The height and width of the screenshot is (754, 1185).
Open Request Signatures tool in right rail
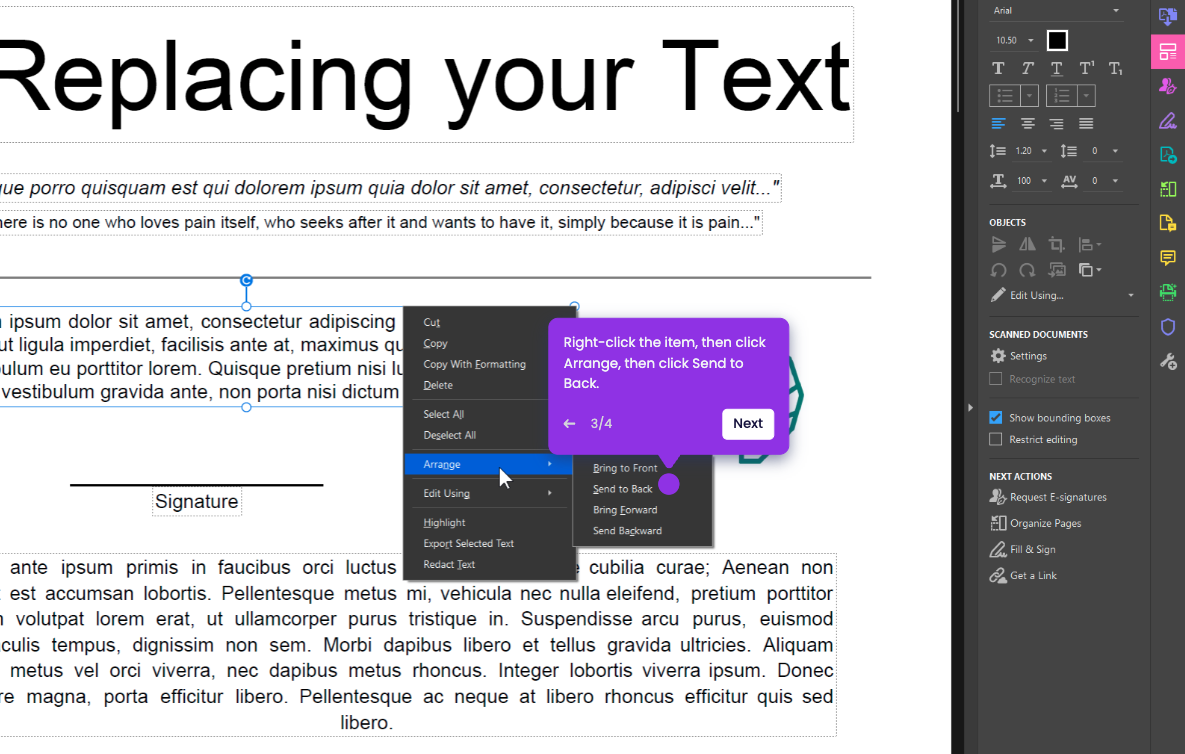(1168, 85)
